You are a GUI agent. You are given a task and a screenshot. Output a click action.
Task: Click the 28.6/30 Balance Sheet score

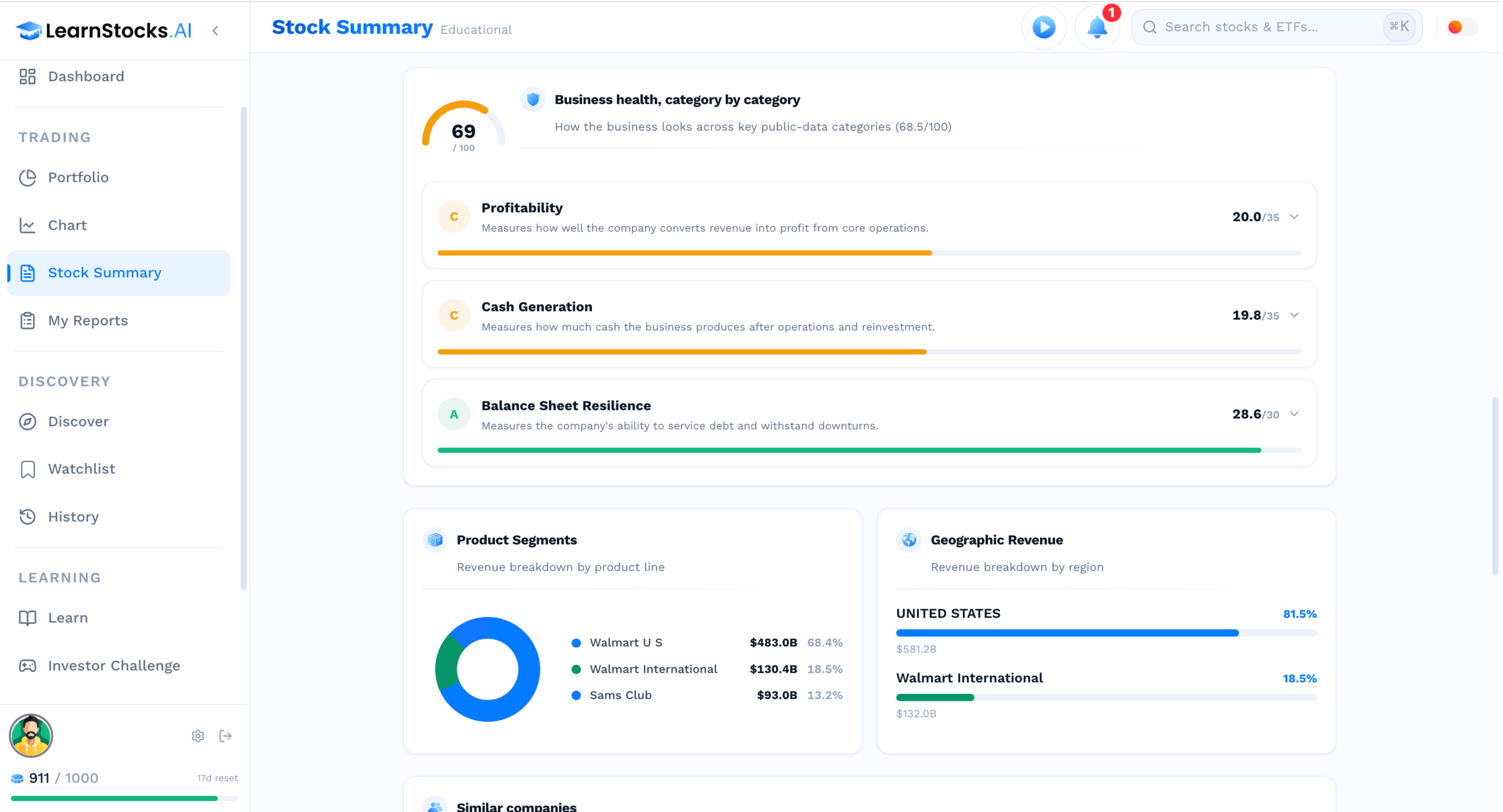pyautogui.click(x=1256, y=414)
